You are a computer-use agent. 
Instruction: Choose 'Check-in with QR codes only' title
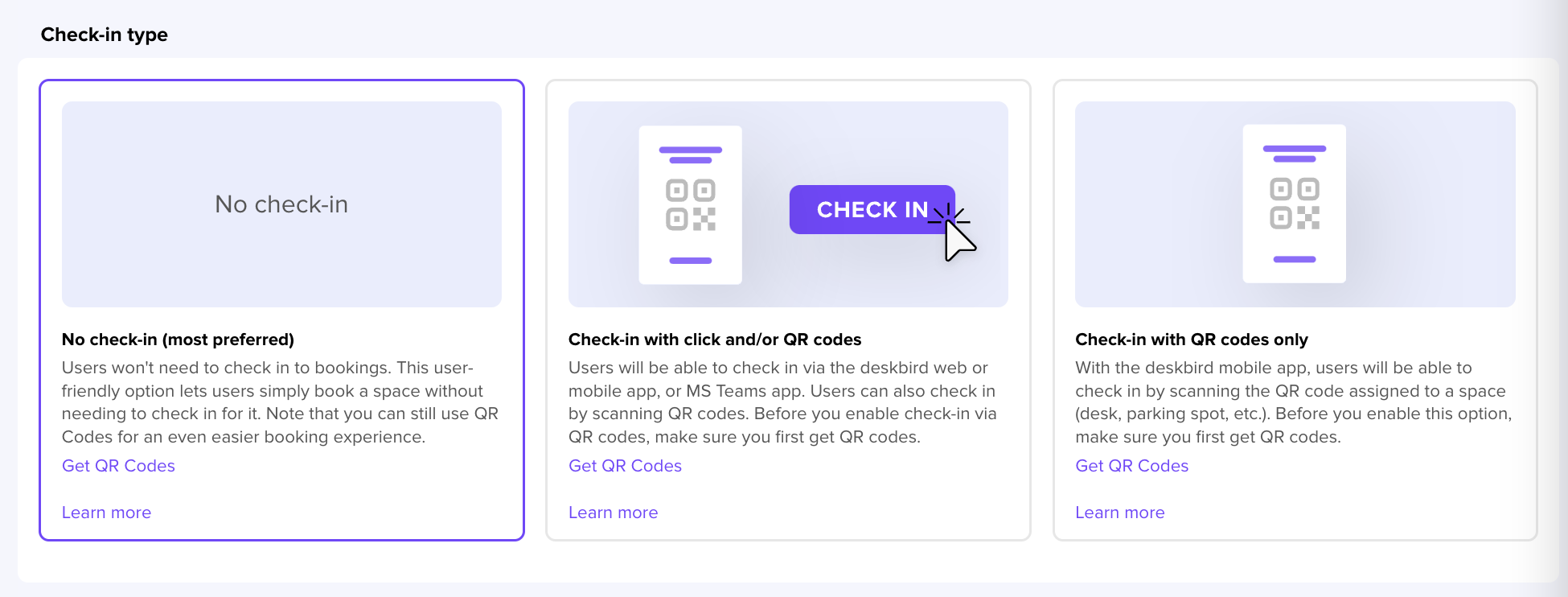(x=1191, y=340)
